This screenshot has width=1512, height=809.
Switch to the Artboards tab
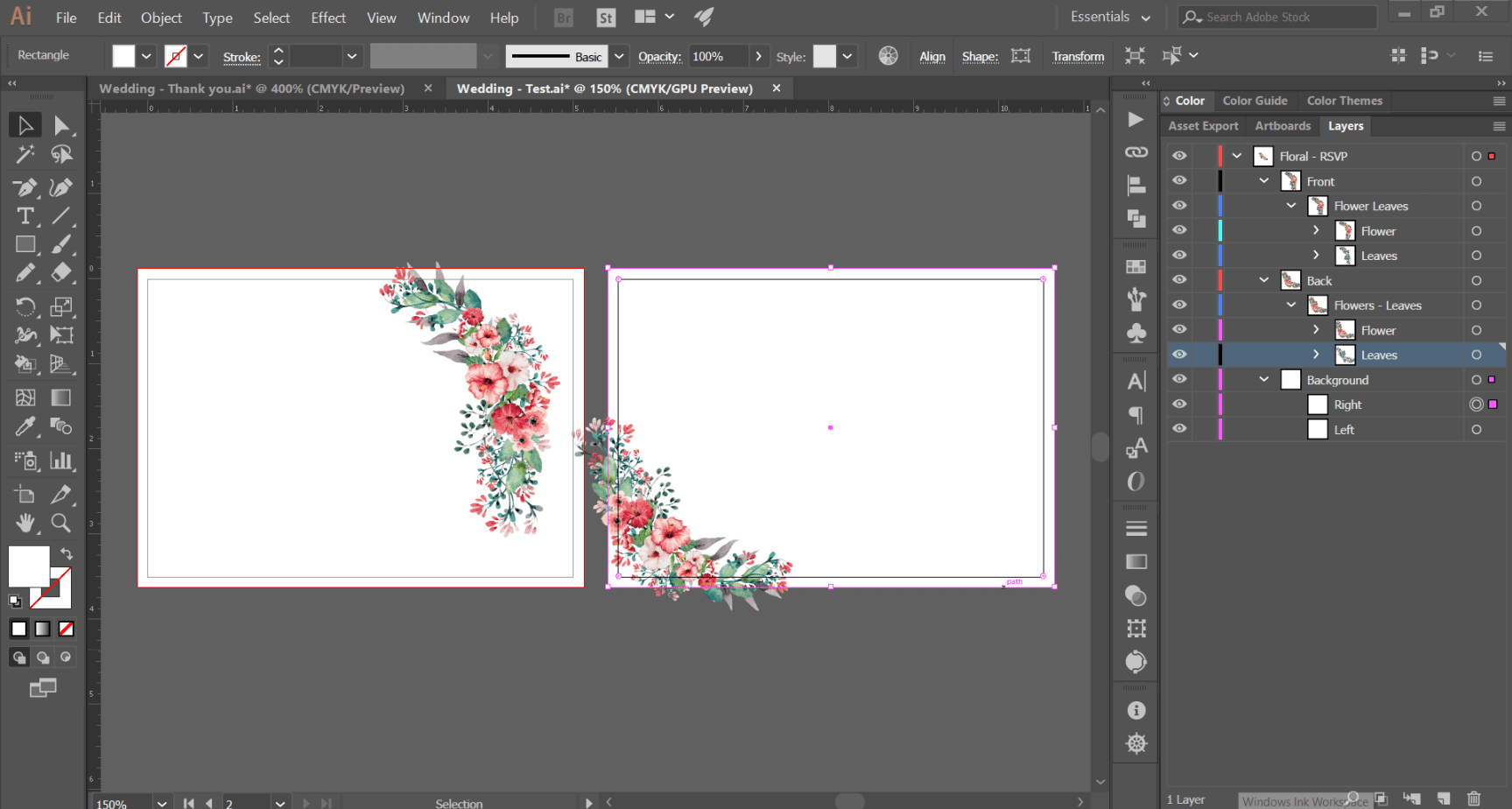coord(1283,126)
